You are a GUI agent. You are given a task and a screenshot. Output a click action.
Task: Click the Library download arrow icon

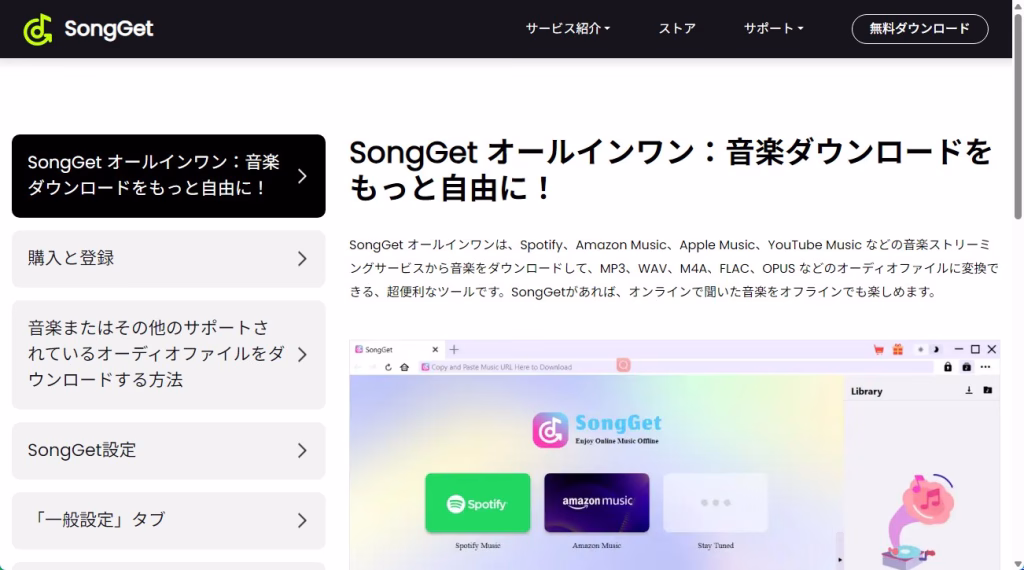click(969, 390)
